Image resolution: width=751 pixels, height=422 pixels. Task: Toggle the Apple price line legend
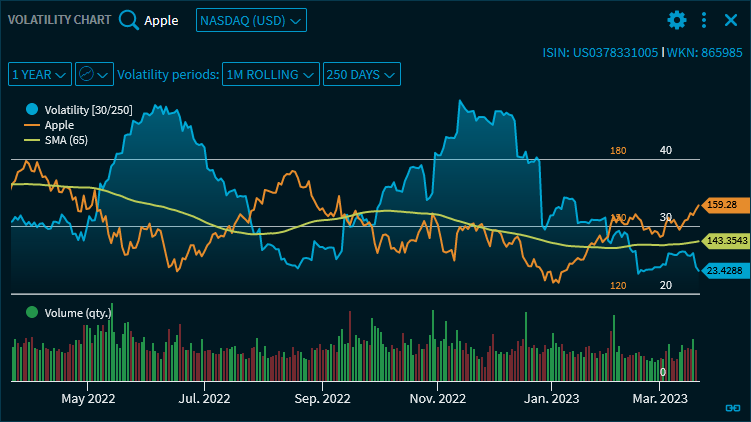58,125
